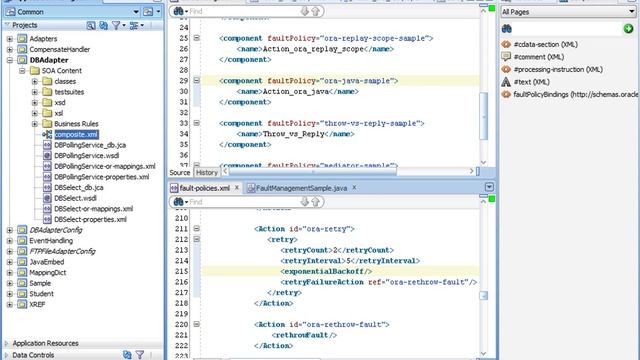640x360 pixels.
Task: Select the Student project
Action: click(x=41, y=293)
